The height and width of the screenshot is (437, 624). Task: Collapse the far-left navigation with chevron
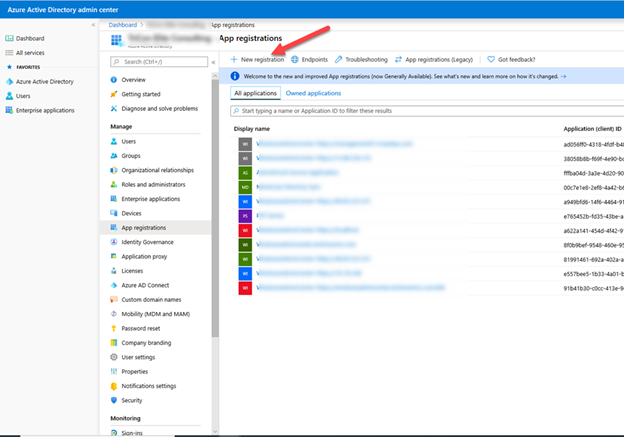pos(93,25)
